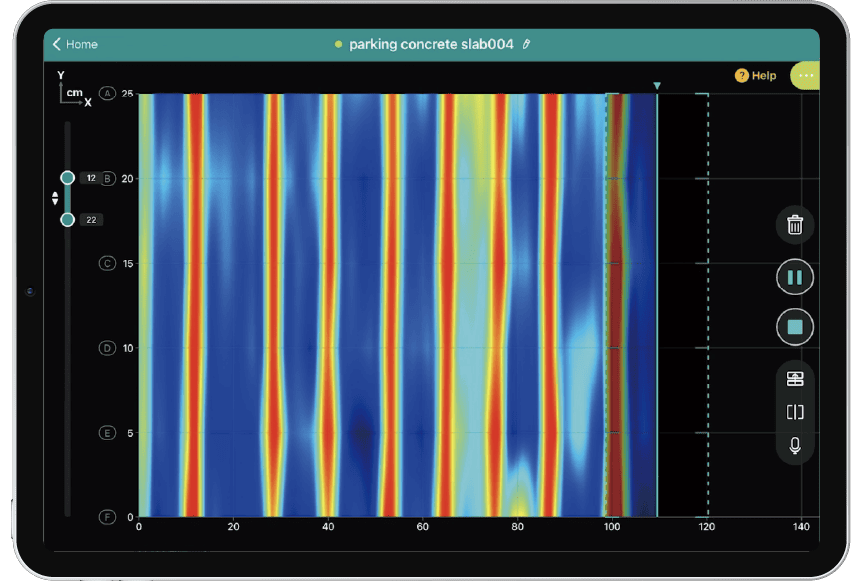Click the file title parking concrete slab004
861x581 pixels.
pyautogui.click(x=431, y=44)
